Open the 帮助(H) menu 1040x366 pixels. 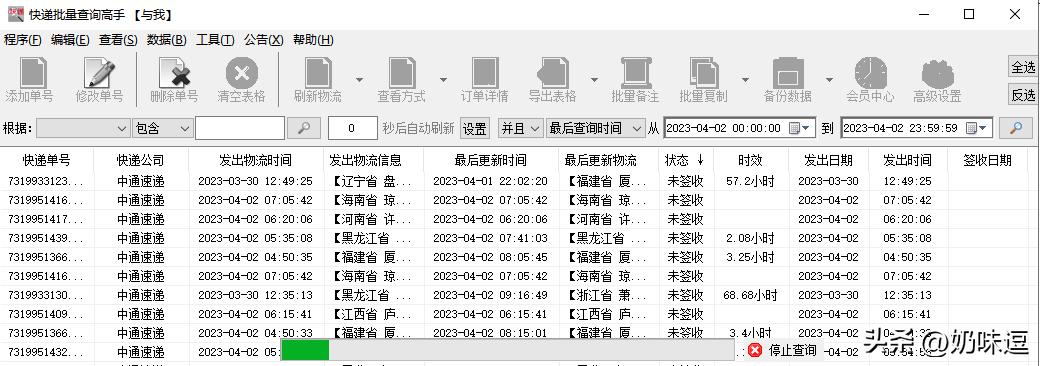[313, 40]
